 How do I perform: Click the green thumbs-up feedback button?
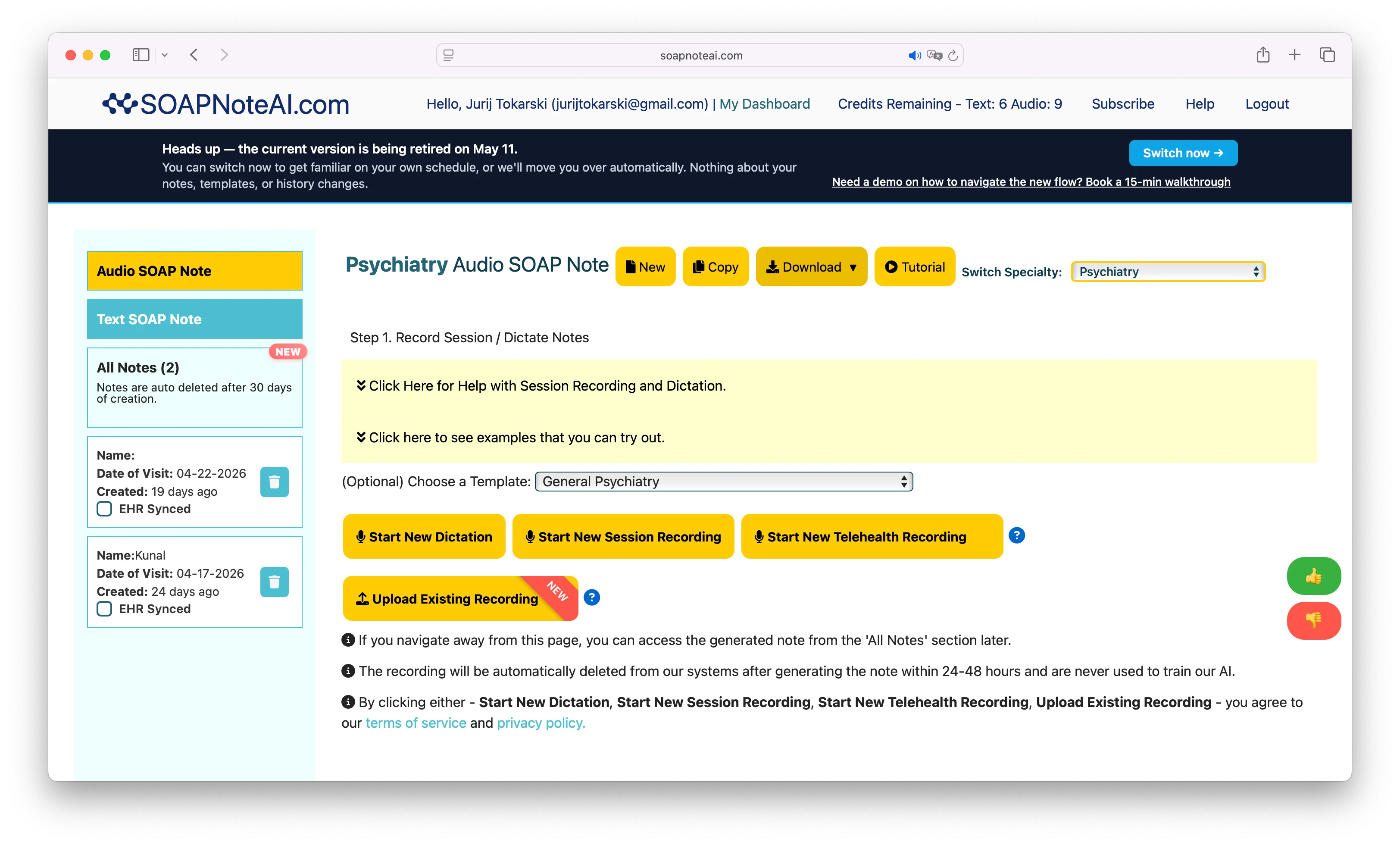[1314, 576]
